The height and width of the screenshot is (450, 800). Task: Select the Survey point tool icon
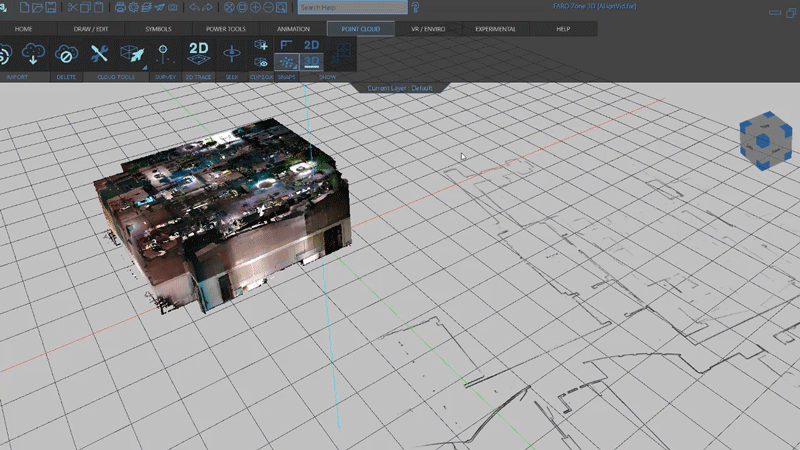[x=164, y=54]
